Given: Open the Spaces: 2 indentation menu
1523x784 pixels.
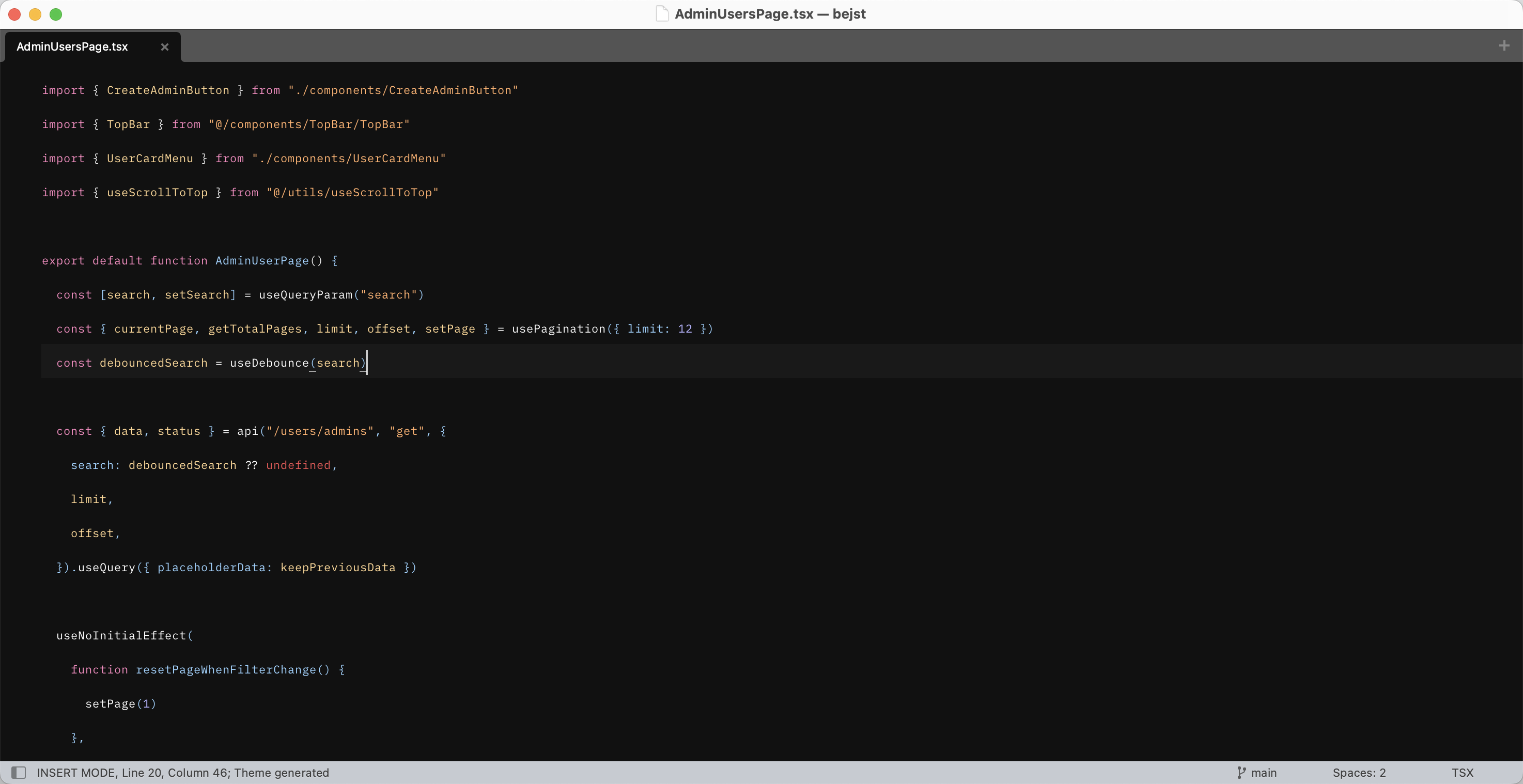Looking at the screenshot, I should coord(1359,772).
